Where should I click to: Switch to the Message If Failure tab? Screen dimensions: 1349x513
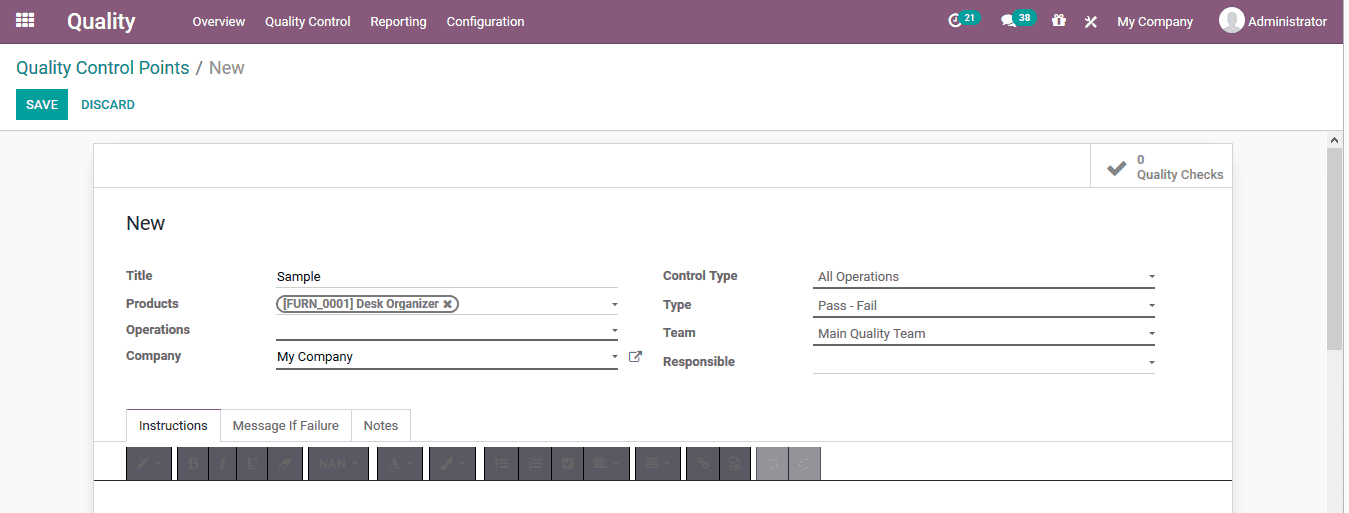tap(286, 425)
